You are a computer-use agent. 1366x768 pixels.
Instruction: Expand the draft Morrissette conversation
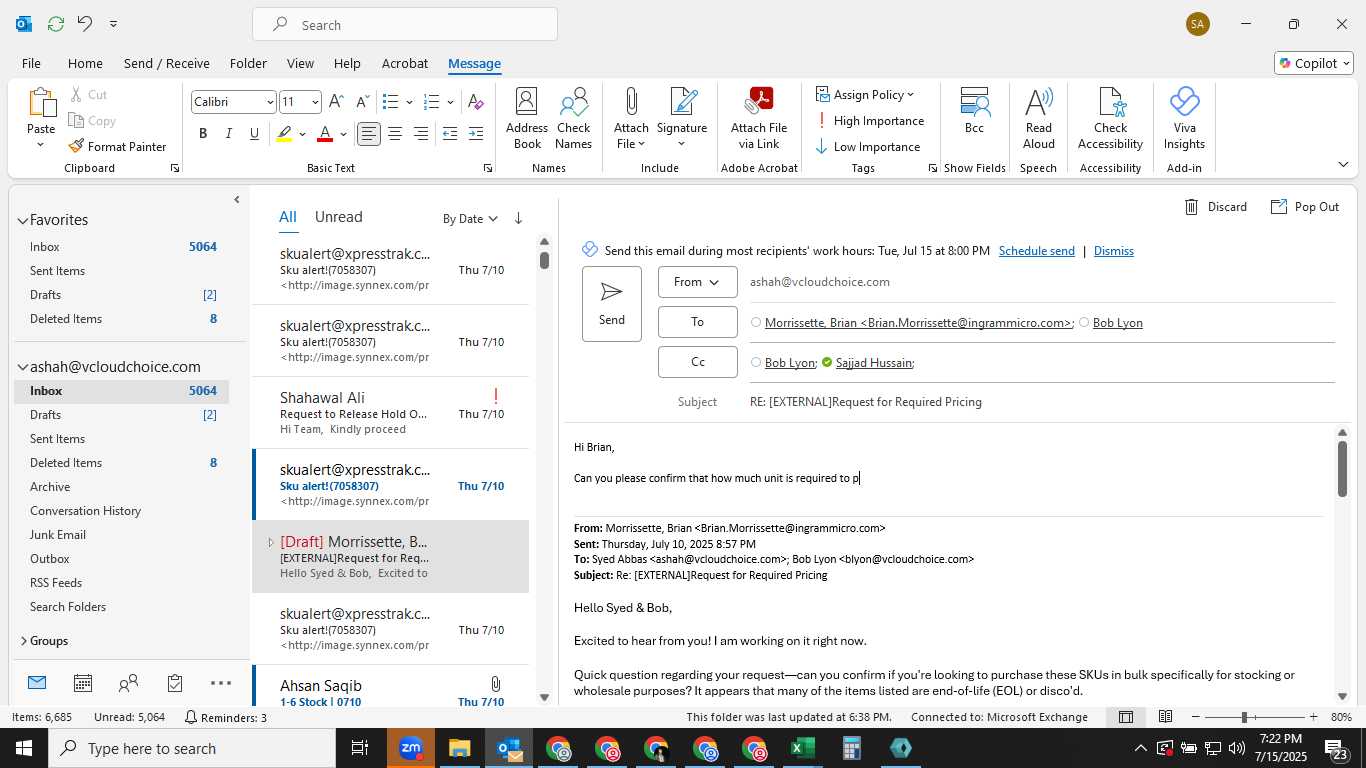pos(270,542)
